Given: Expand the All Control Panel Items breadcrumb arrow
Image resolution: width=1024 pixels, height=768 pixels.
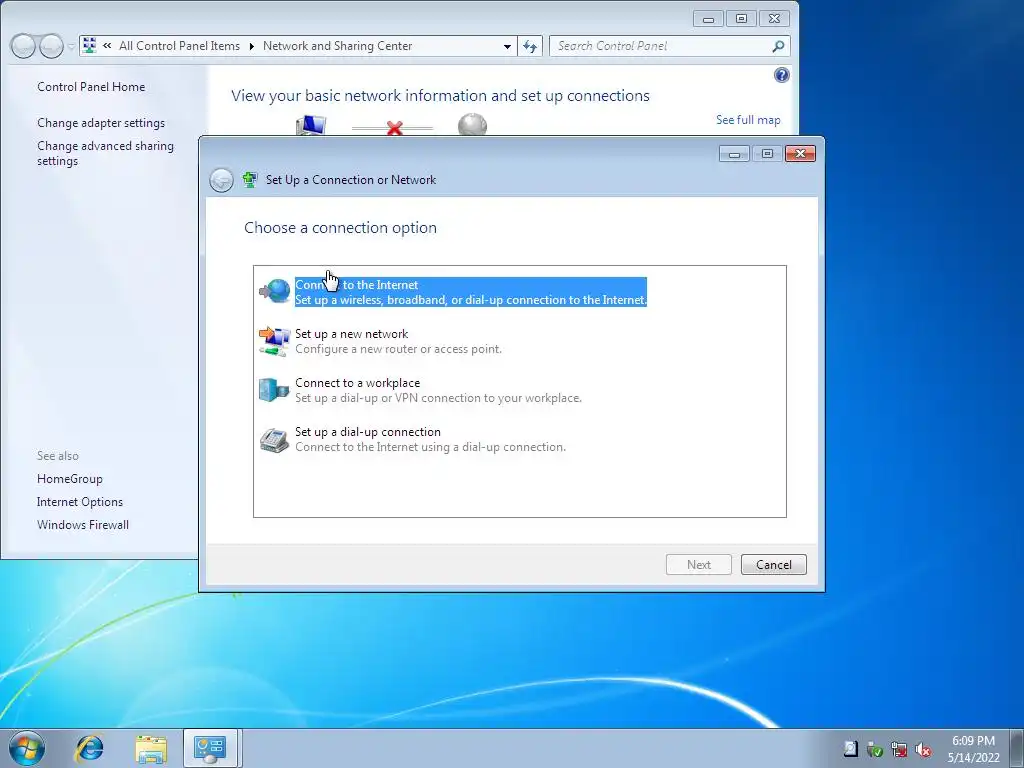Looking at the screenshot, I should pyautogui.click(x=251, y=46).
